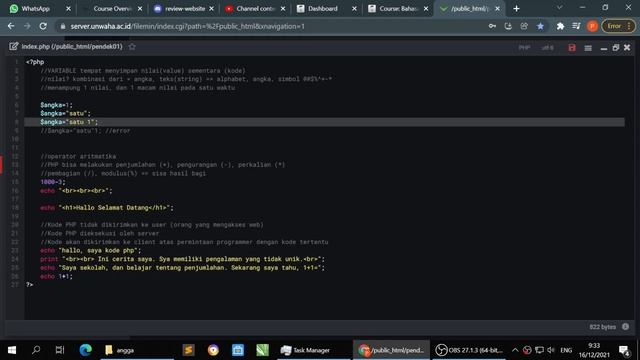Reload the server.unwaha.ac.id page
The width and height of the screenshot is (640, 360).
(43, 26)
